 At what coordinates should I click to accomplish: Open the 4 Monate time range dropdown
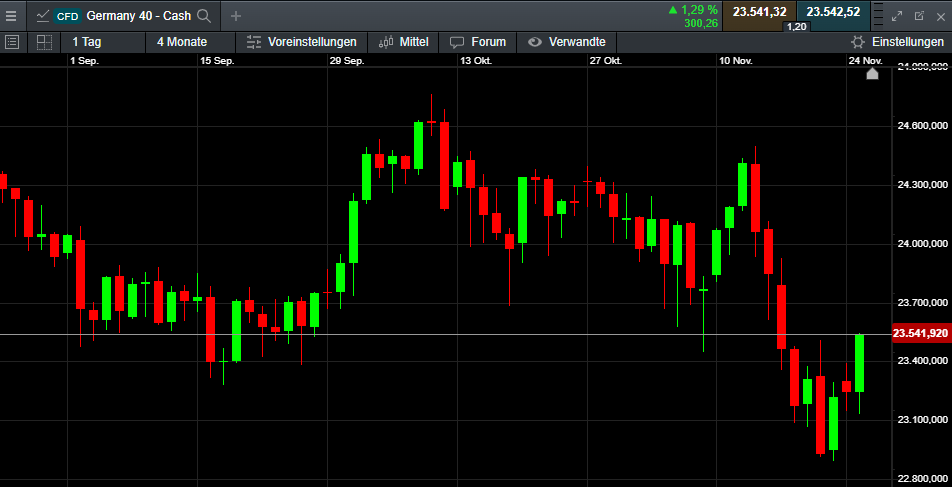(x=181, y=42)
